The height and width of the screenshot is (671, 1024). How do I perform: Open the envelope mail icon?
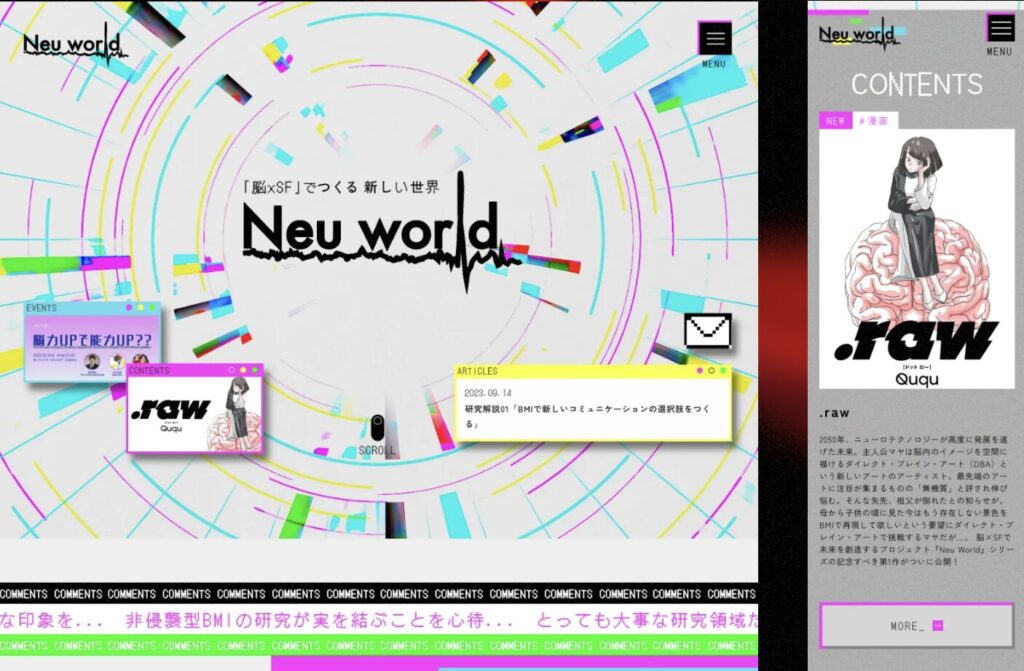(x=708, y=331)
